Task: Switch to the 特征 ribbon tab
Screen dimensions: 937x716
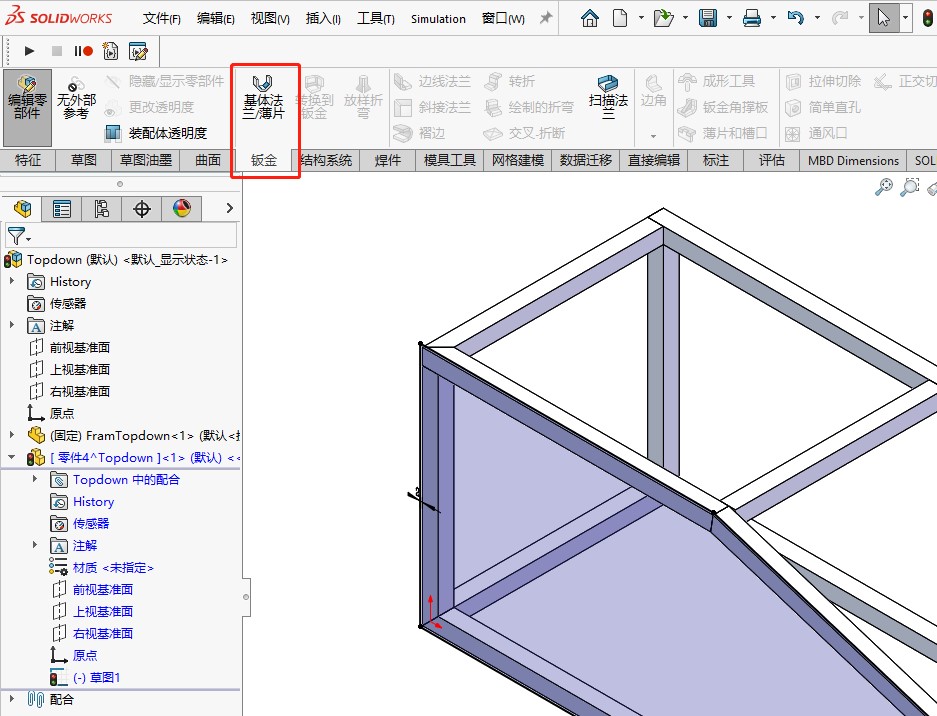Action: 27,160
